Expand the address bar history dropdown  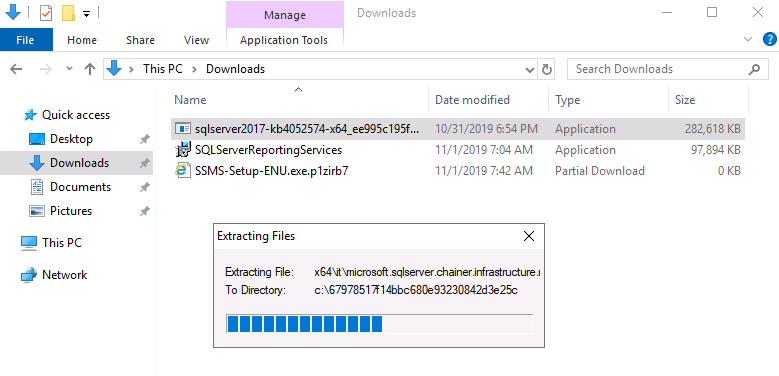tap(530, 70)
